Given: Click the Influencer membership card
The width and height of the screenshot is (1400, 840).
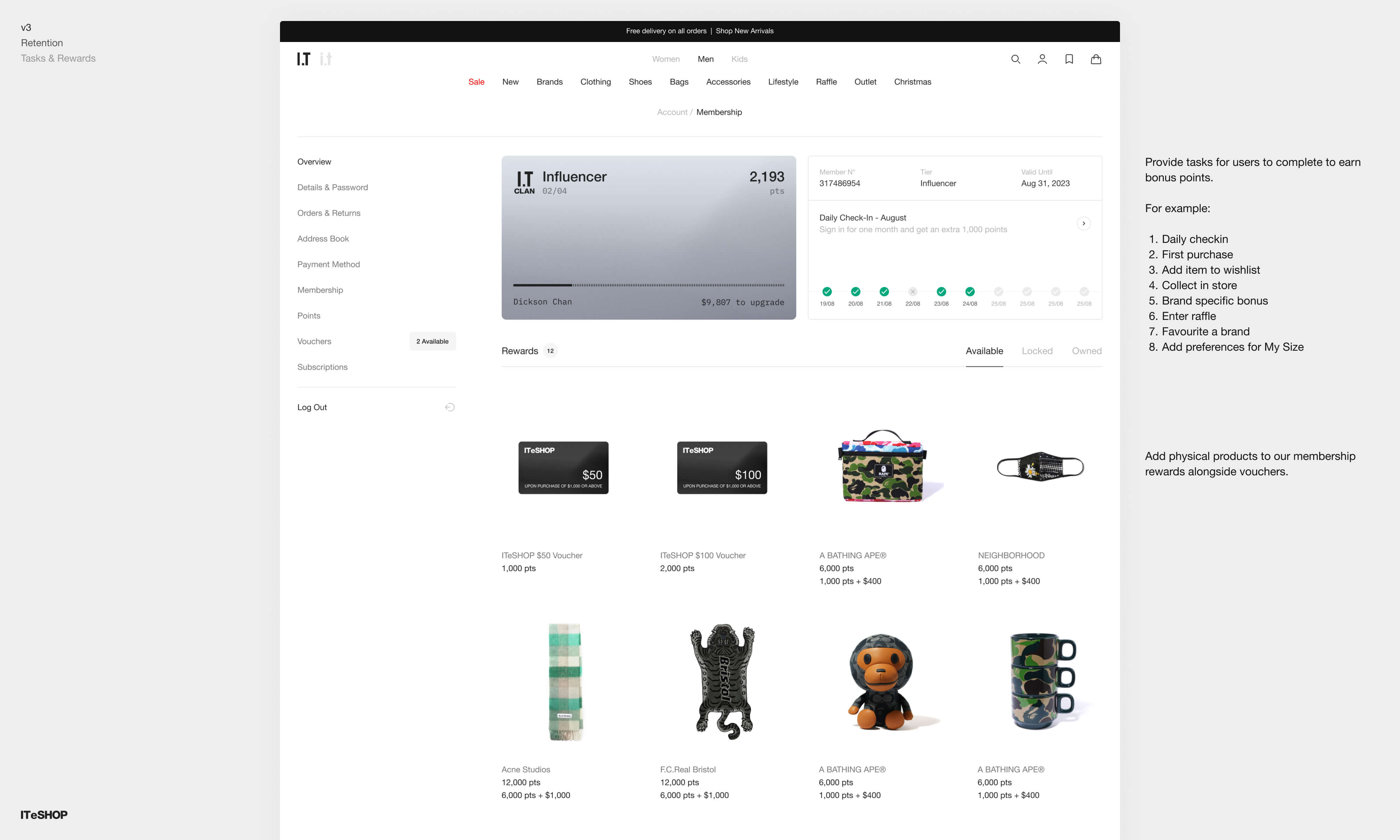Looking at the screenshot, I should 649,238.
